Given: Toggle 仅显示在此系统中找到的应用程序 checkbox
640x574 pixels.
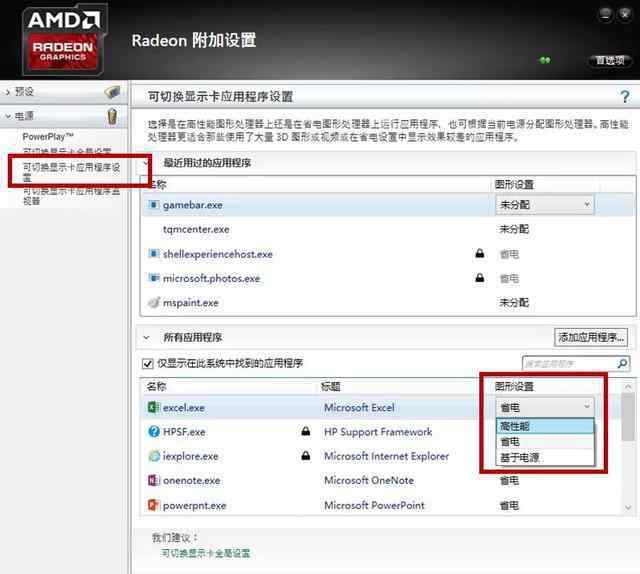Looking at the screenshot, I should pos(147,363).
